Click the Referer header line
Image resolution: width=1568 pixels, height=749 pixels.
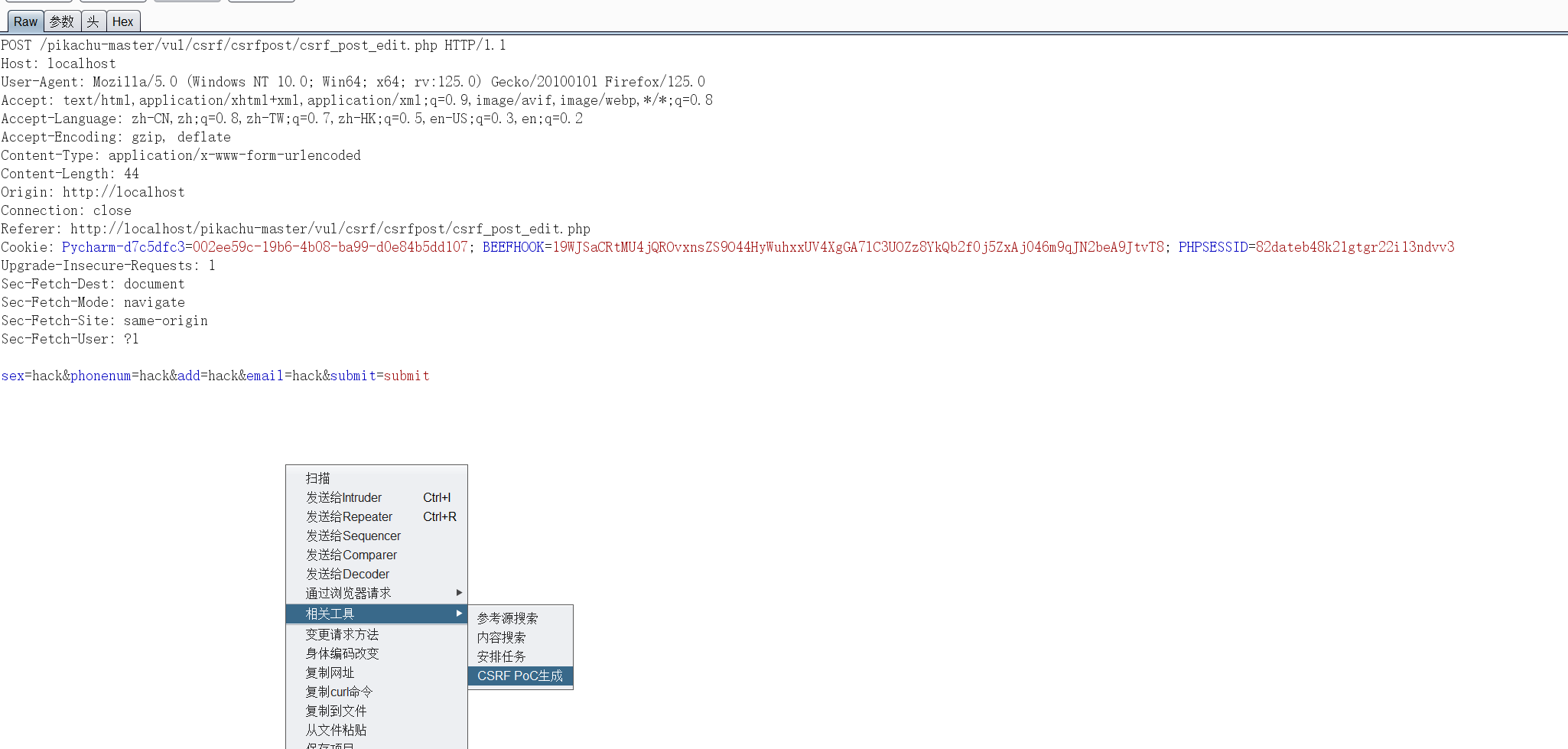[x=295, y=229]
